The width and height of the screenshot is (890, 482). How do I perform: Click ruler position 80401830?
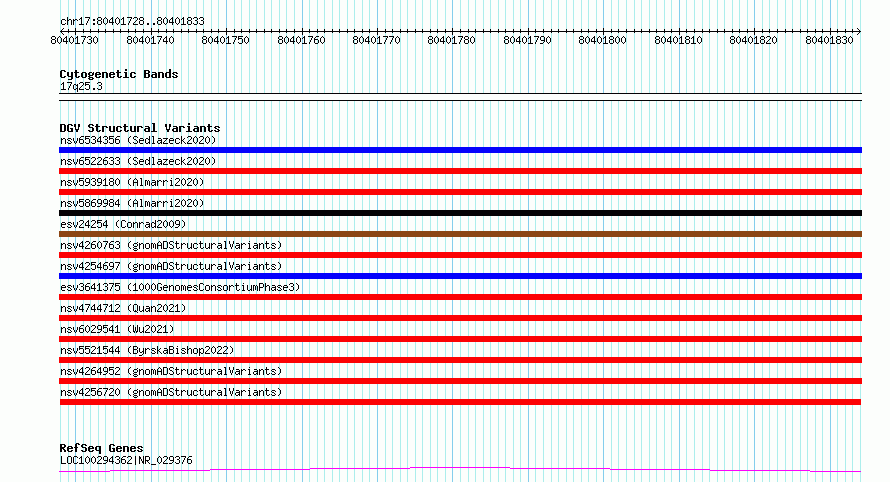[829, 40]
